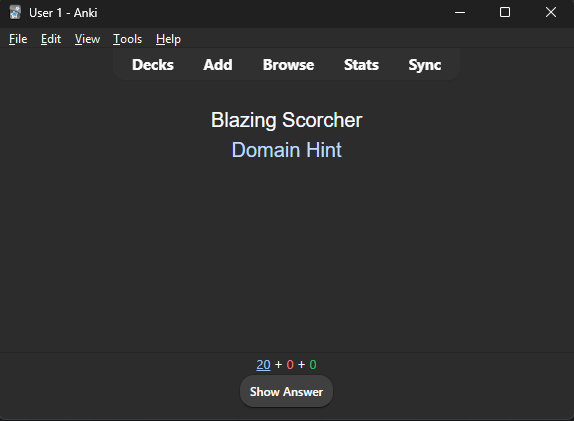Open the Edit menu

pyautogui.click(x=51, y=39)
